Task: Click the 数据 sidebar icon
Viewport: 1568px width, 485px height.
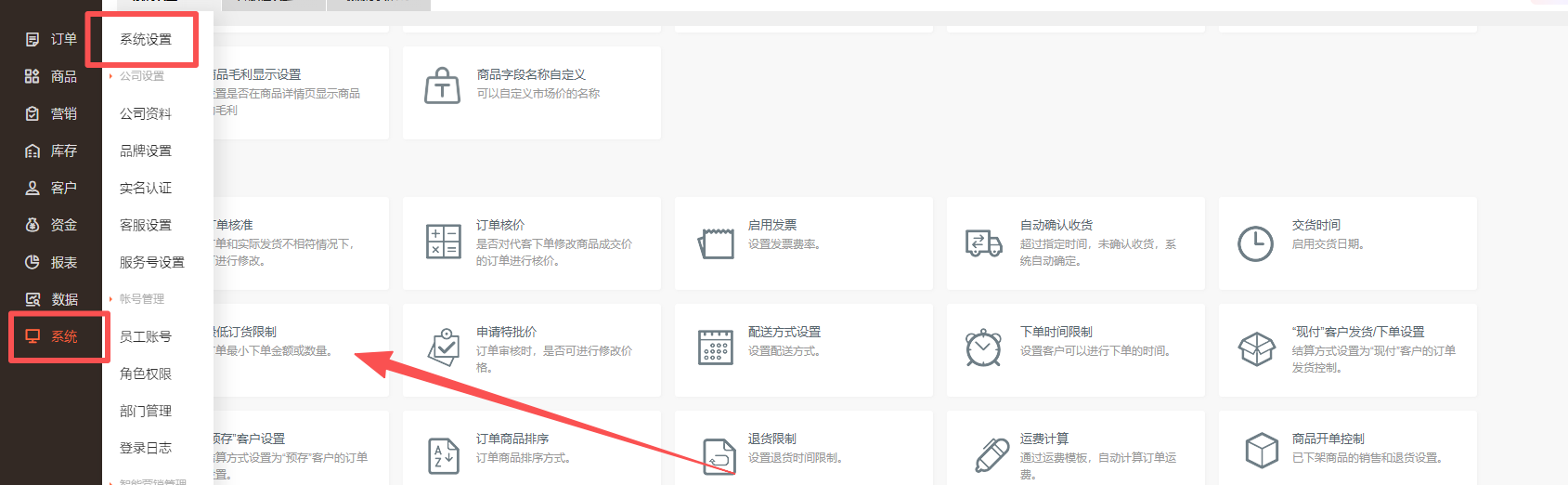Action: coord(32,299)
